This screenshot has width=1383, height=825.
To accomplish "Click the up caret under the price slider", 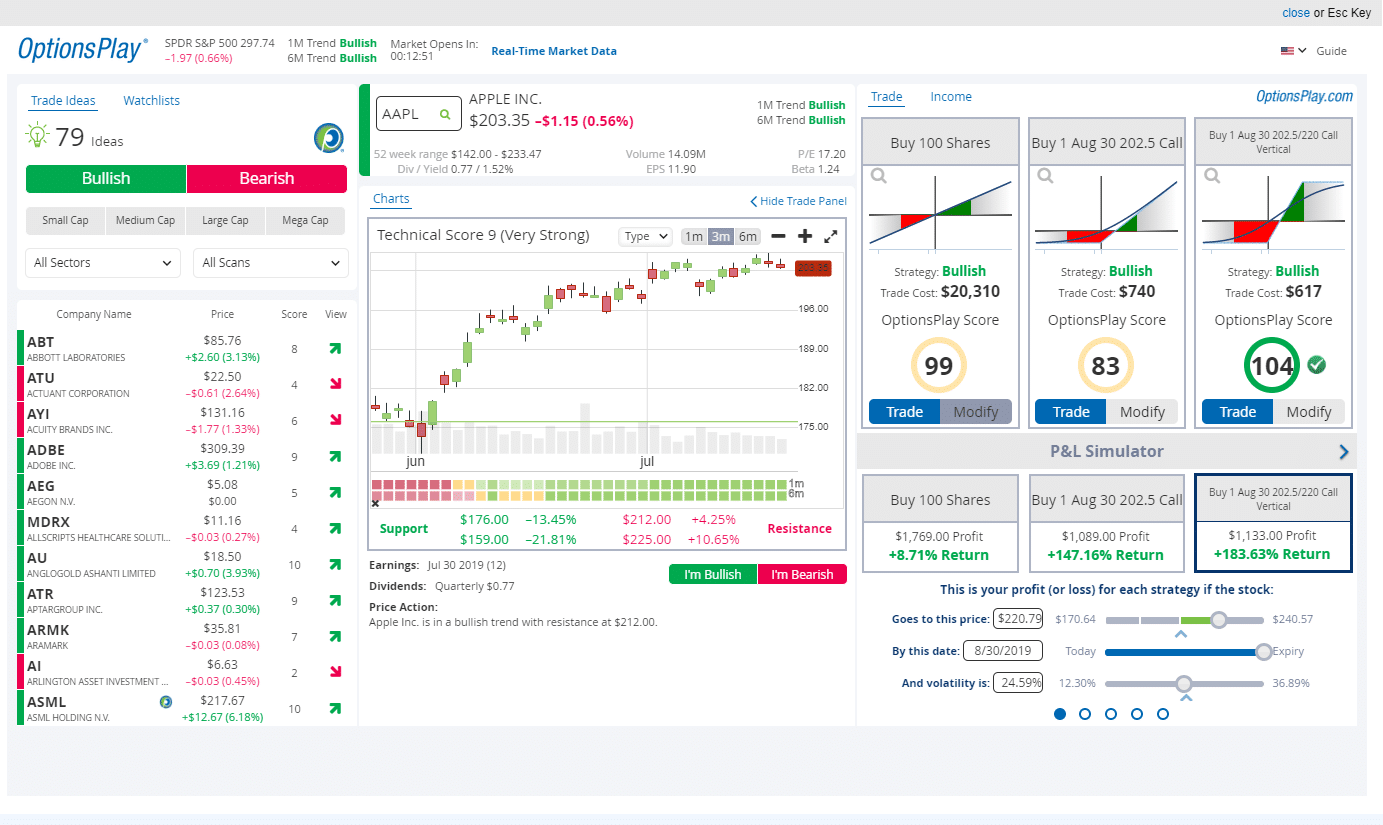I will (x=1181, y=634).
